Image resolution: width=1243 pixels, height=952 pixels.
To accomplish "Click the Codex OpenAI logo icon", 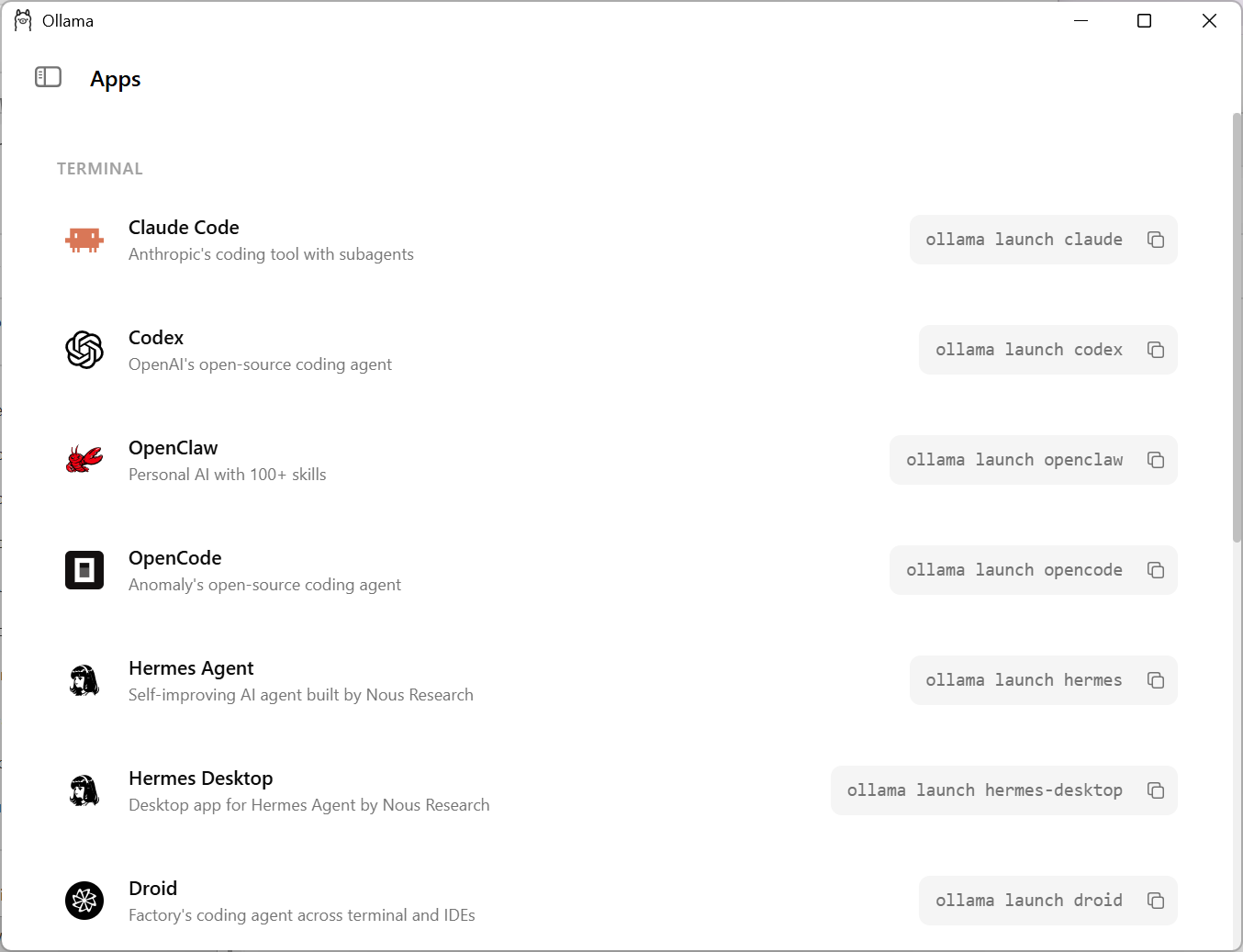I will 84,350.
